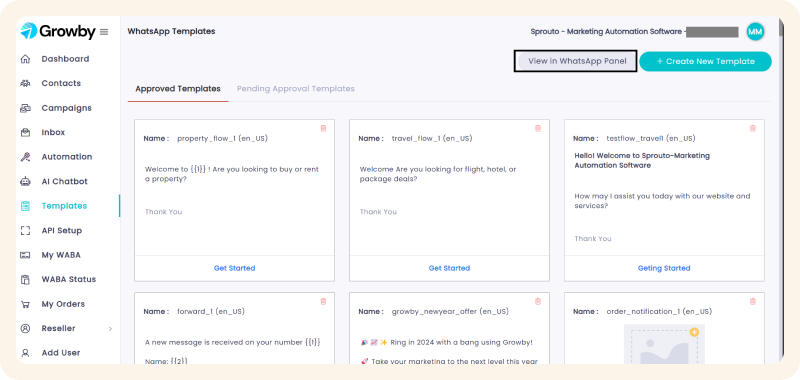Viewport: 800px width, 380px height.
Task: Open Add User from the sidebar
Action: 61,353
